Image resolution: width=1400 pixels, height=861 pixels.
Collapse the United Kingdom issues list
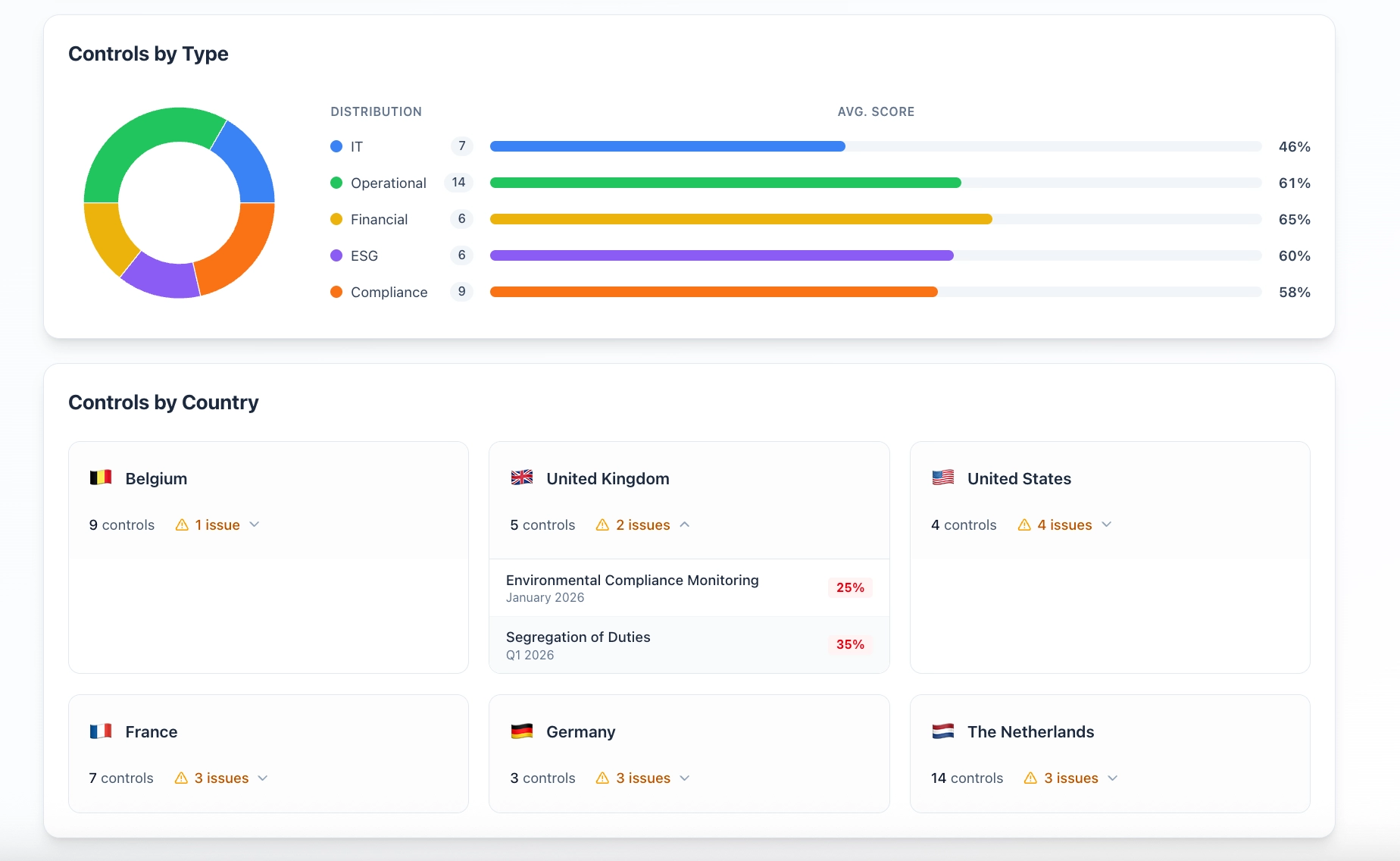pyautogui.click(x=686, y=524)
